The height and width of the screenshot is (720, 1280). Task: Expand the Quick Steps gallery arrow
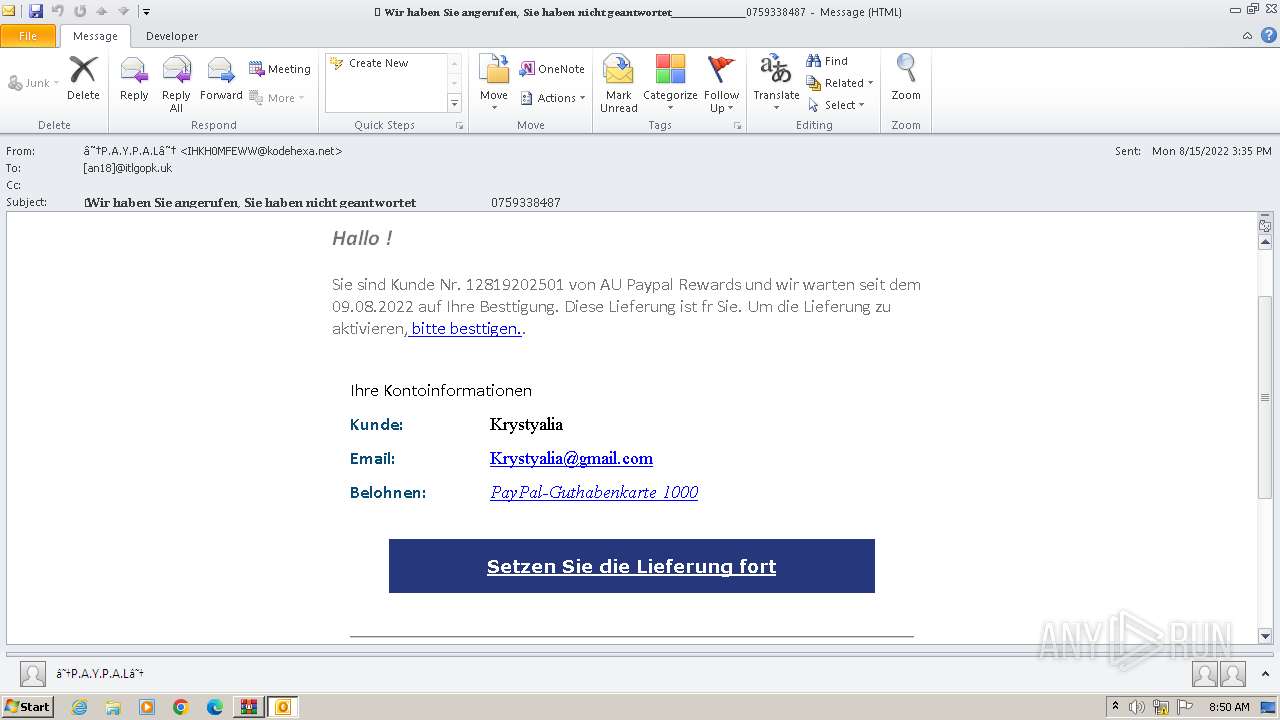tap(454, 103)
